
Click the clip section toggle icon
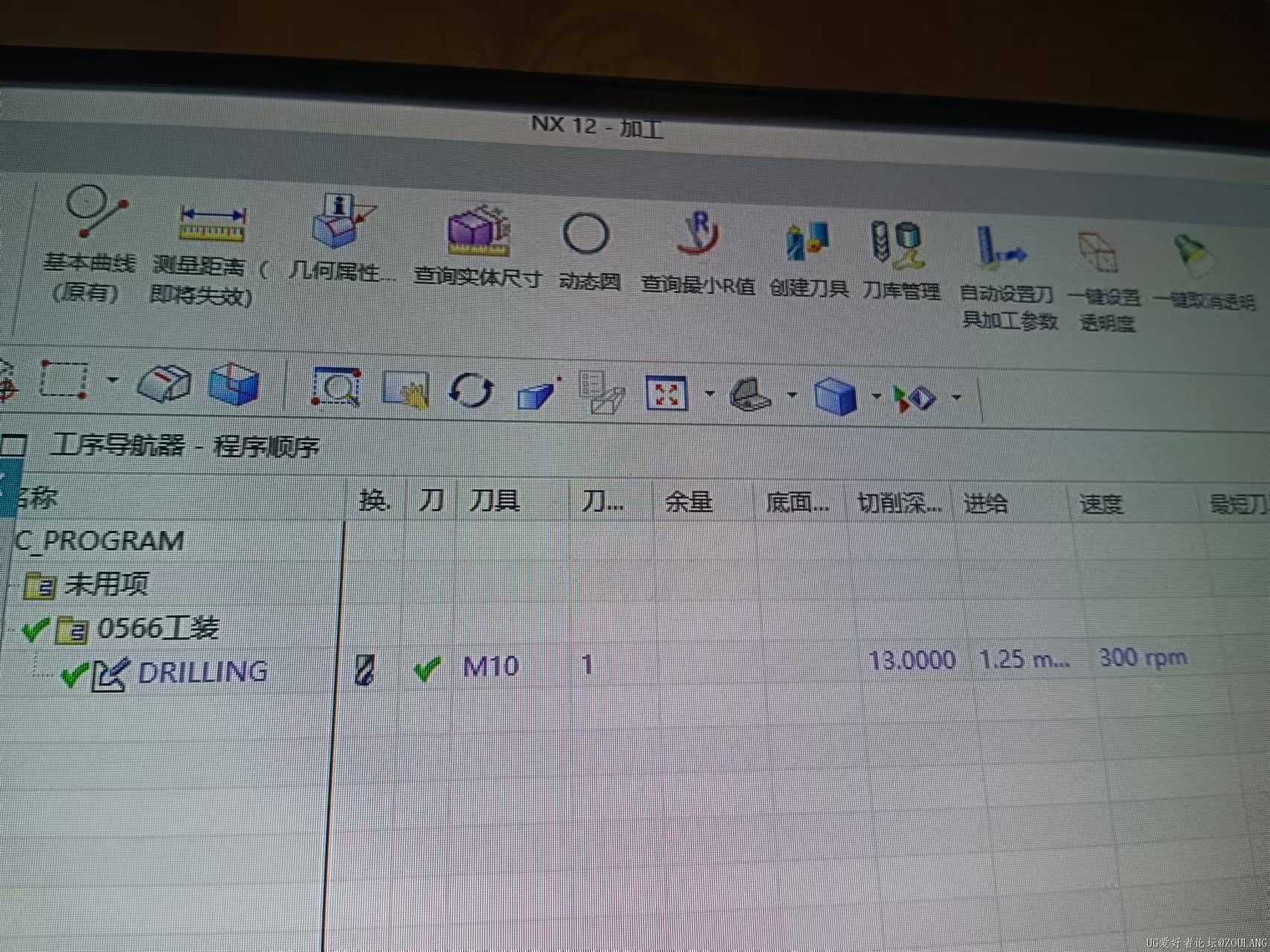(x=165, y=383)
